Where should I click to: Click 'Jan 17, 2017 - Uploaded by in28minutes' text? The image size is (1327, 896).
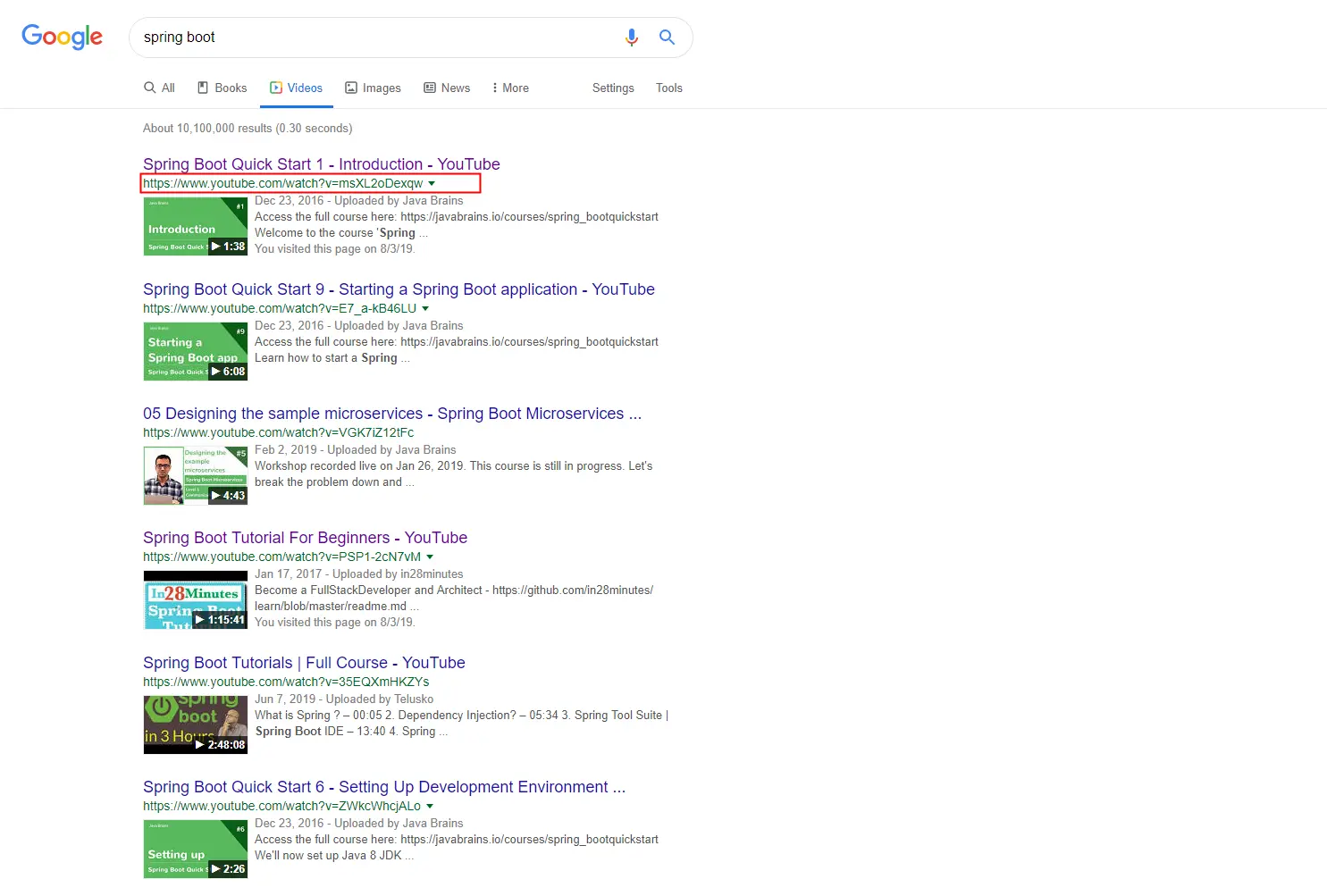[359, 574]
